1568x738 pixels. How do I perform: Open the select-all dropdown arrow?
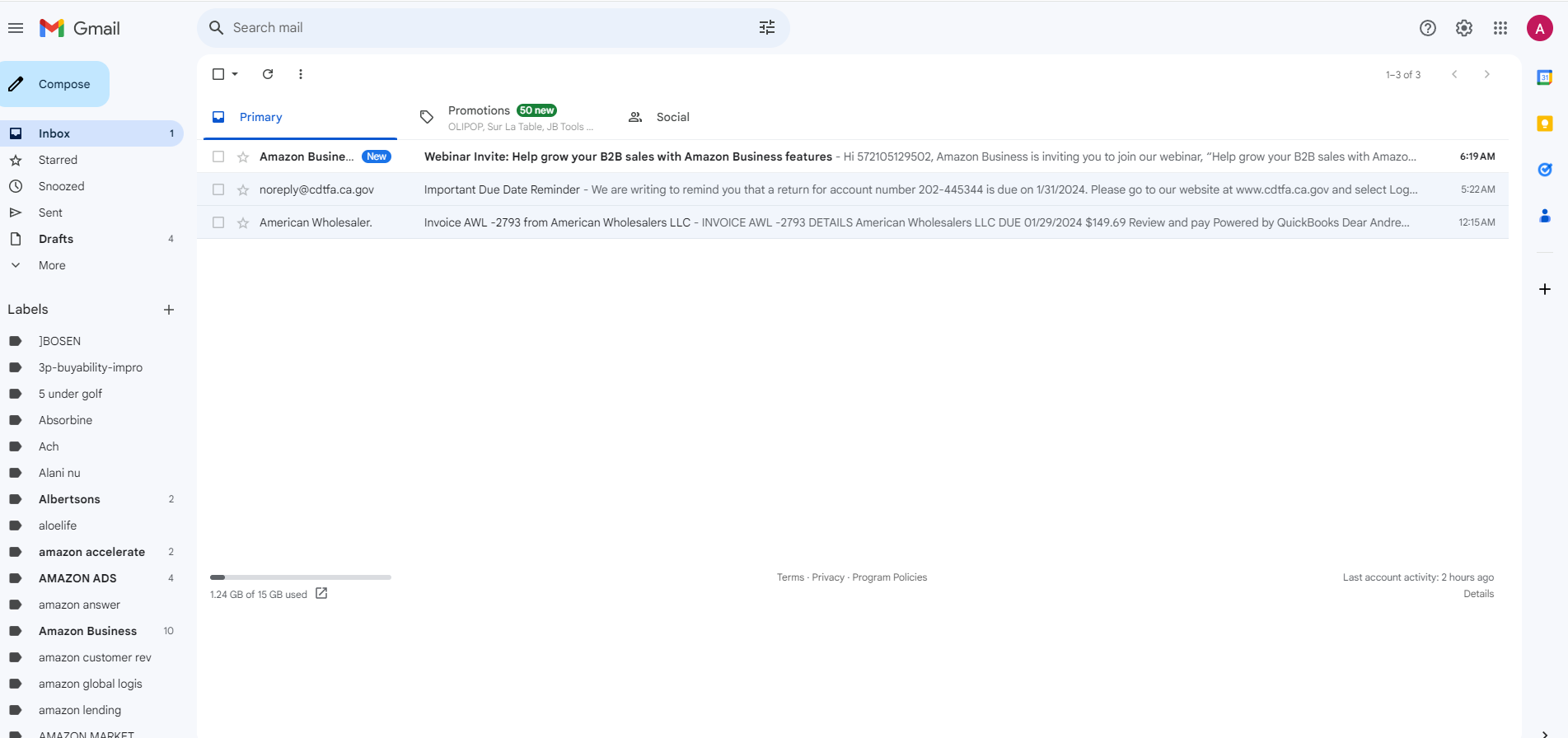click(x=235, y=74)
